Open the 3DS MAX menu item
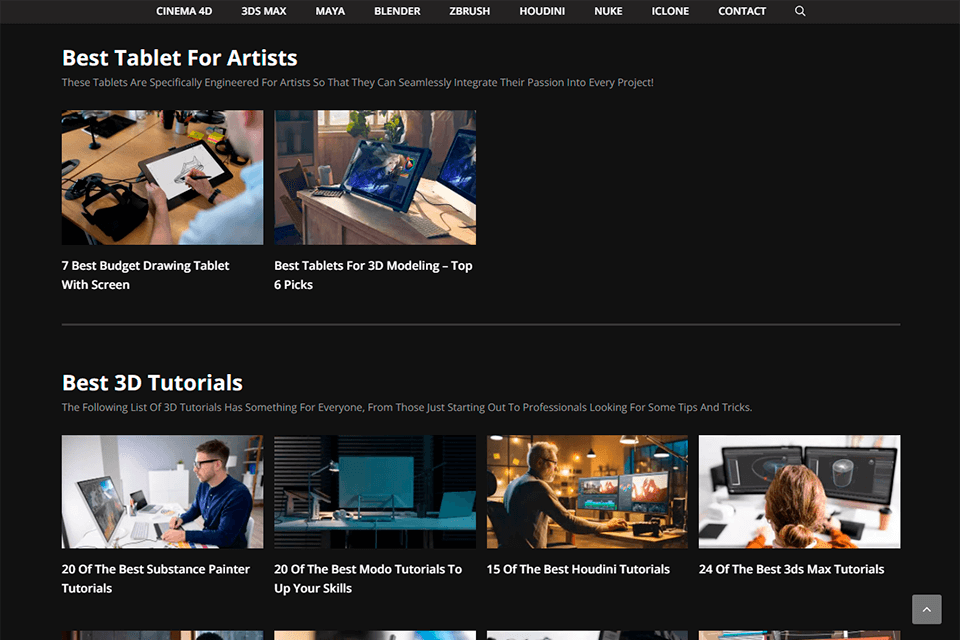The height and width of the screenshot is (640, 960). tap(263, 11)
